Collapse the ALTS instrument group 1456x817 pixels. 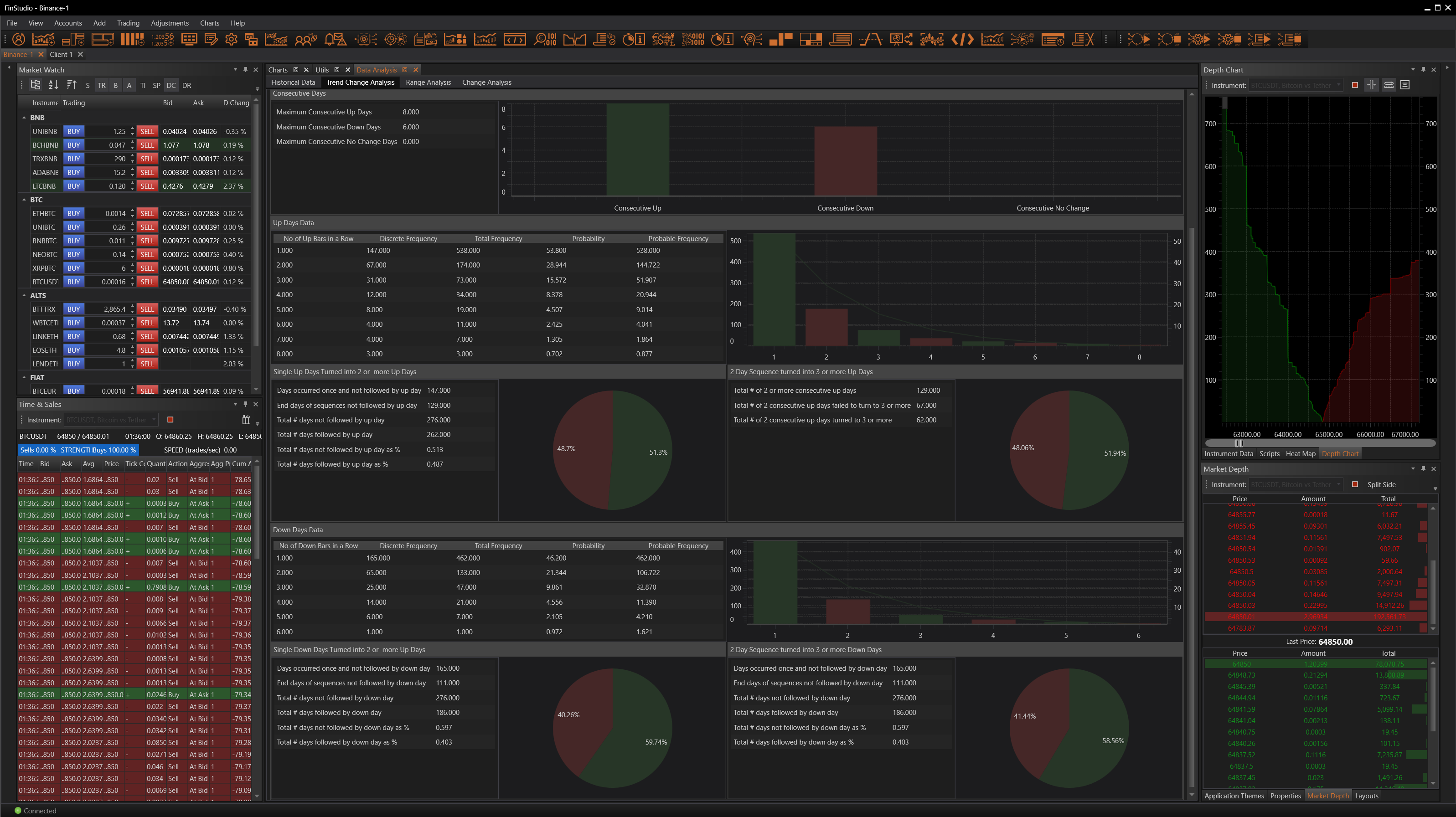click(24, 296)
